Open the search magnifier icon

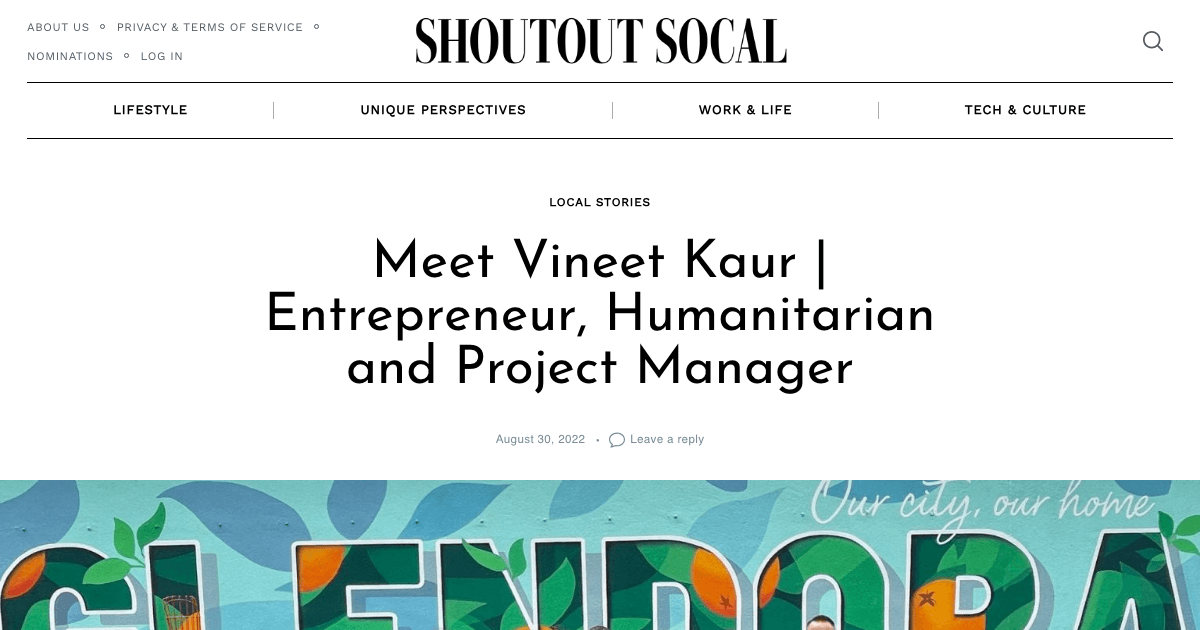tap(1152, 41)
